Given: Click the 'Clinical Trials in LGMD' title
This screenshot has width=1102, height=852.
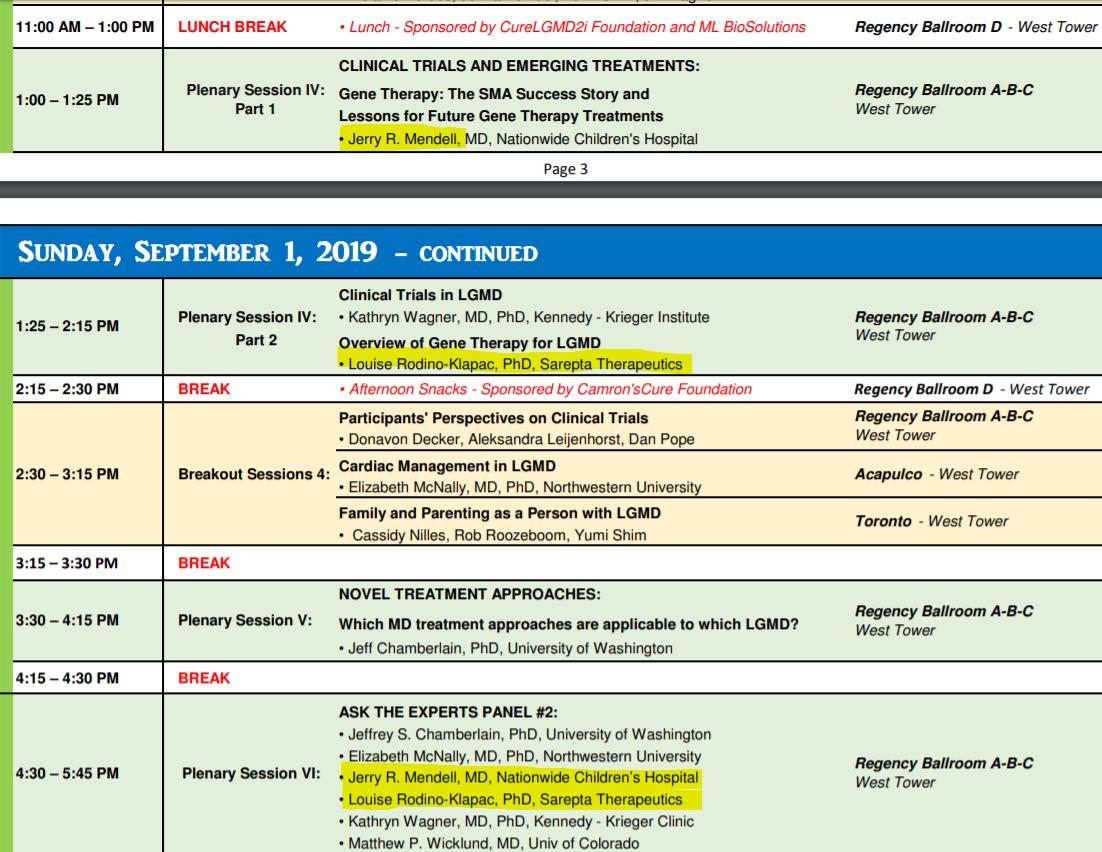Looking at the screenshot, I should pyautogui.click(x=420, y=295).
